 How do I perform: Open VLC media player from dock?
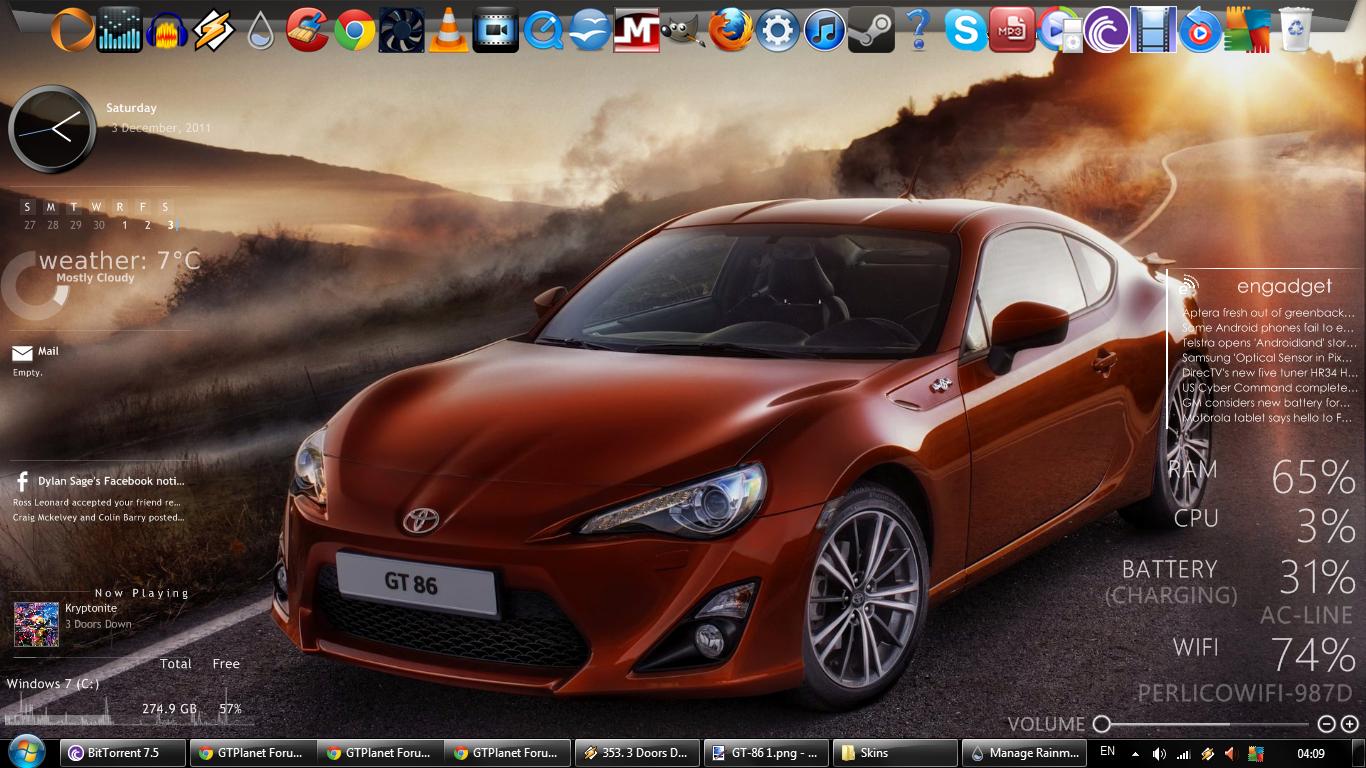point(448,31)
